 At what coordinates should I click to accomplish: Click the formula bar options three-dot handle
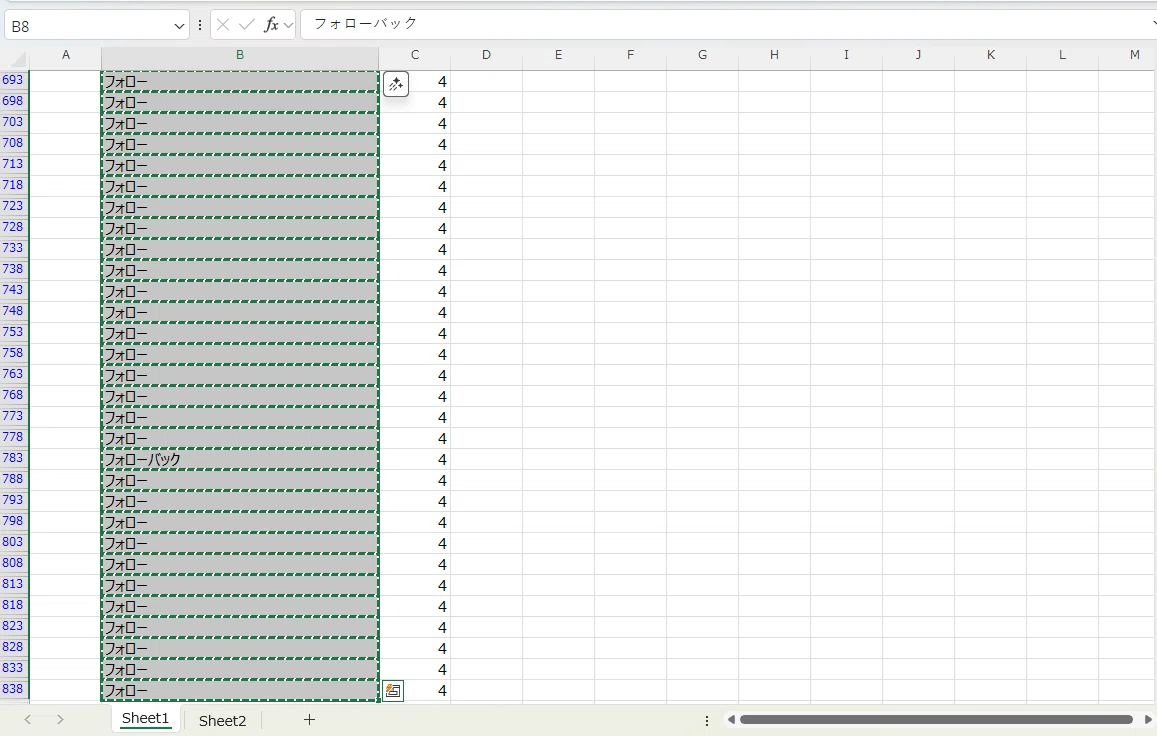pos(200,25)
